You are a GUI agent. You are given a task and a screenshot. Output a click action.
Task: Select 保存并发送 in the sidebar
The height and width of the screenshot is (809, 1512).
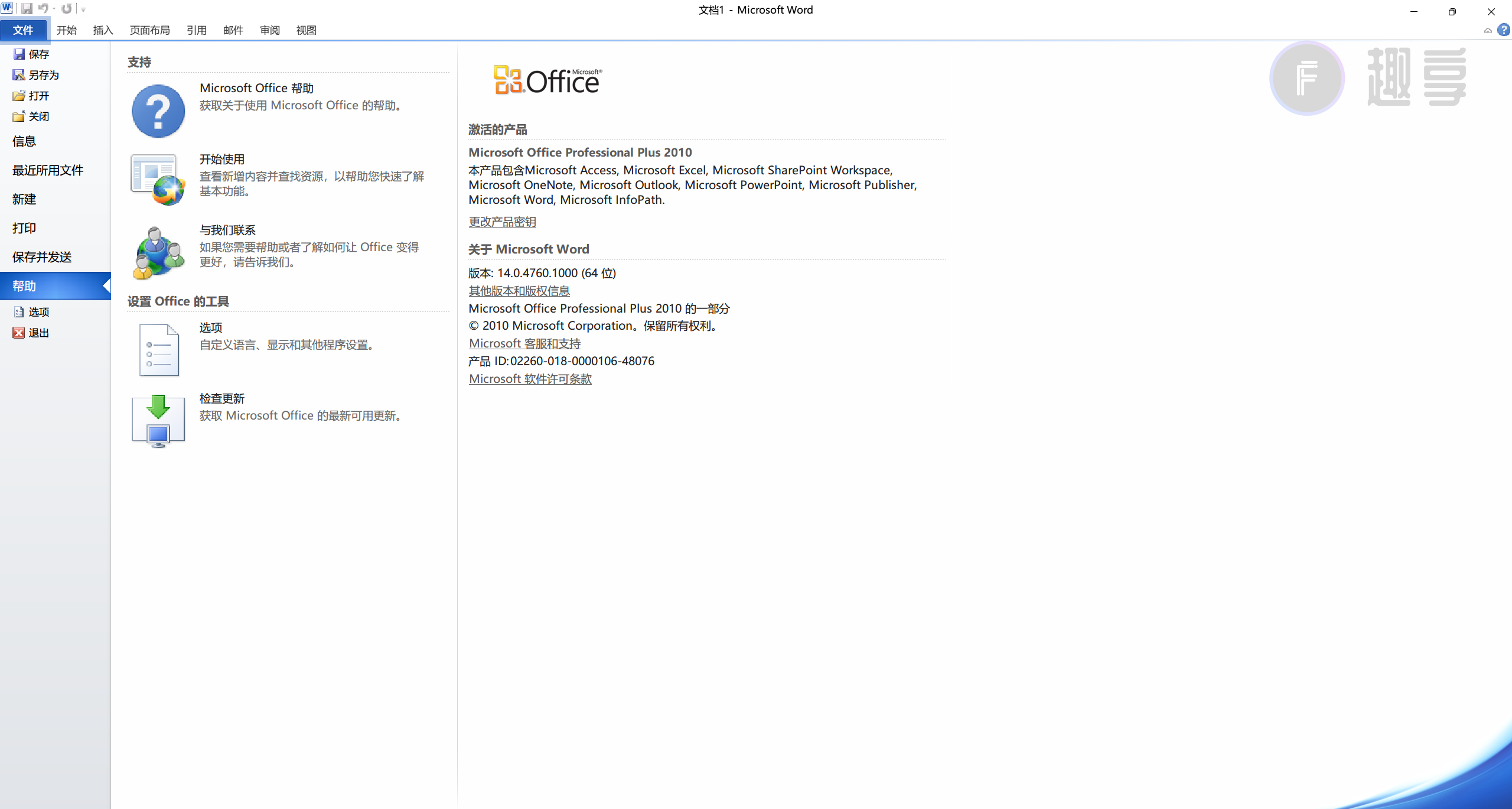(x=55, y=257)
